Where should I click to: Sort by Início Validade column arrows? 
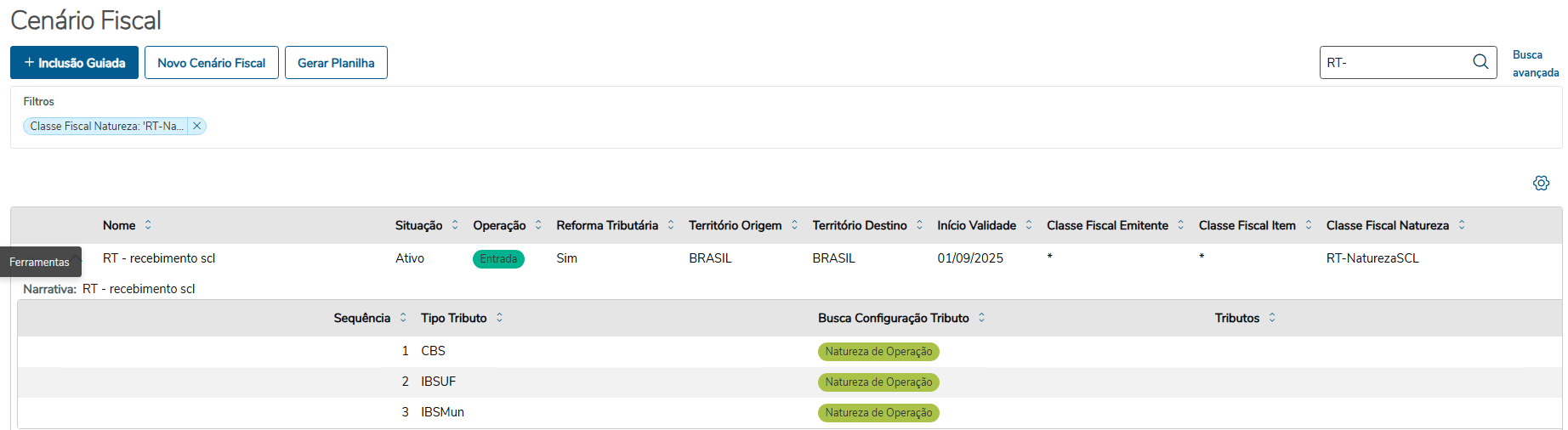pyautogui.click(x=1029, y=225)
